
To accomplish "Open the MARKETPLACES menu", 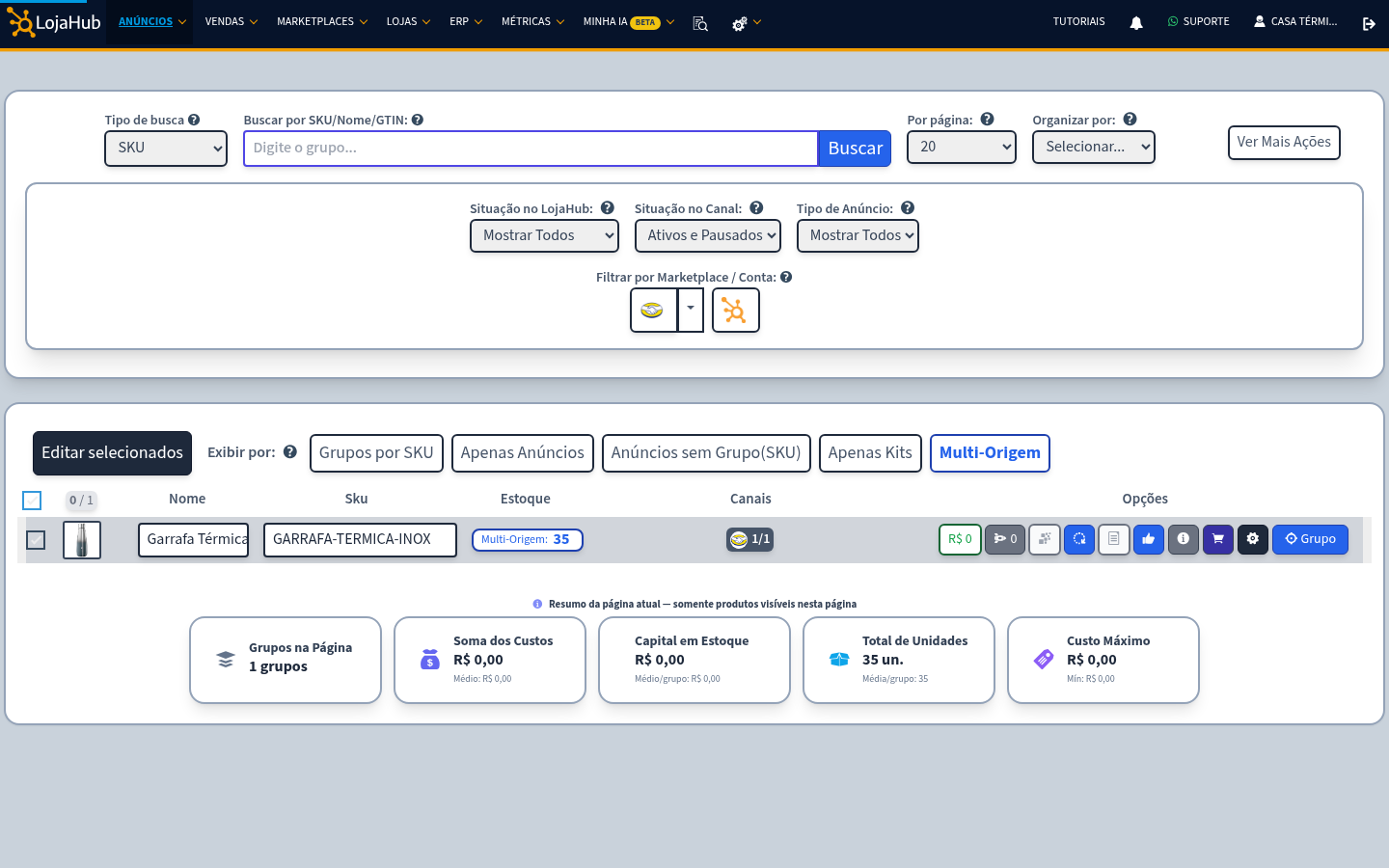I will [x=322, y=21].
